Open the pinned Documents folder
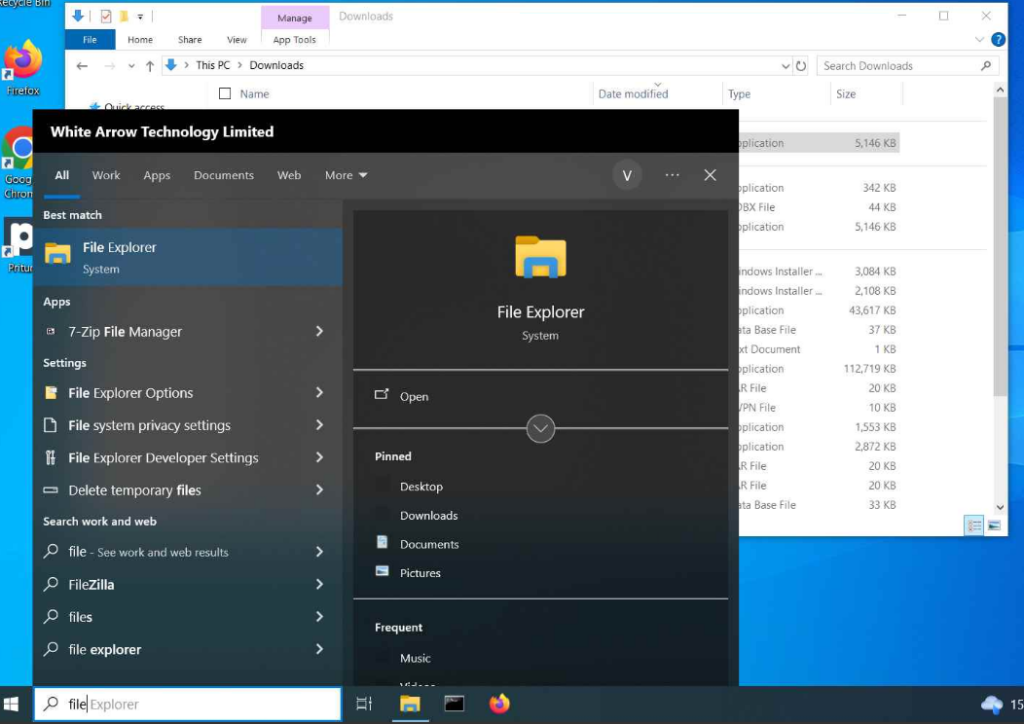This screenshot has height=724, width=1024. pos(429,544)
